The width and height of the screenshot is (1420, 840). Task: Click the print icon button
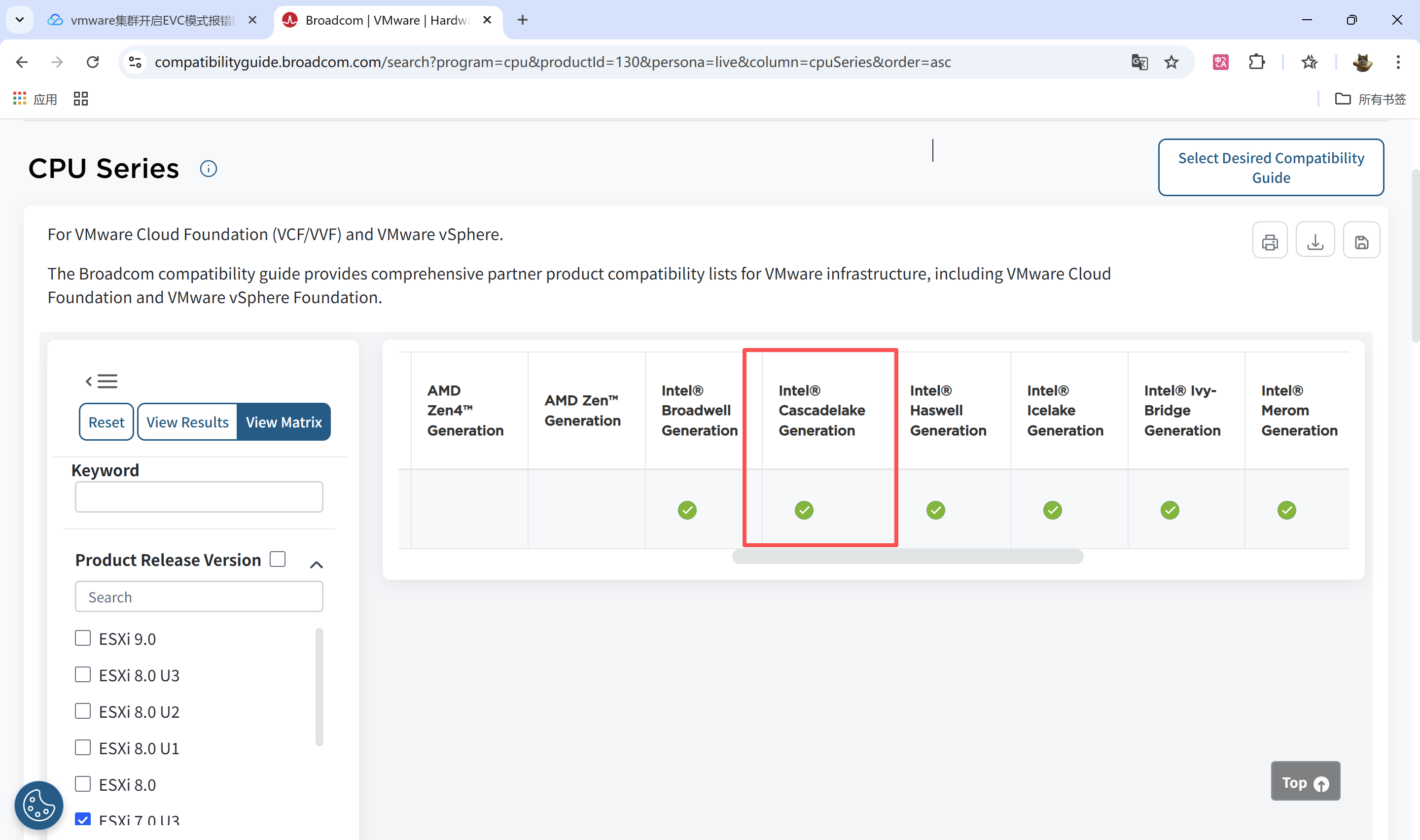1270,242
